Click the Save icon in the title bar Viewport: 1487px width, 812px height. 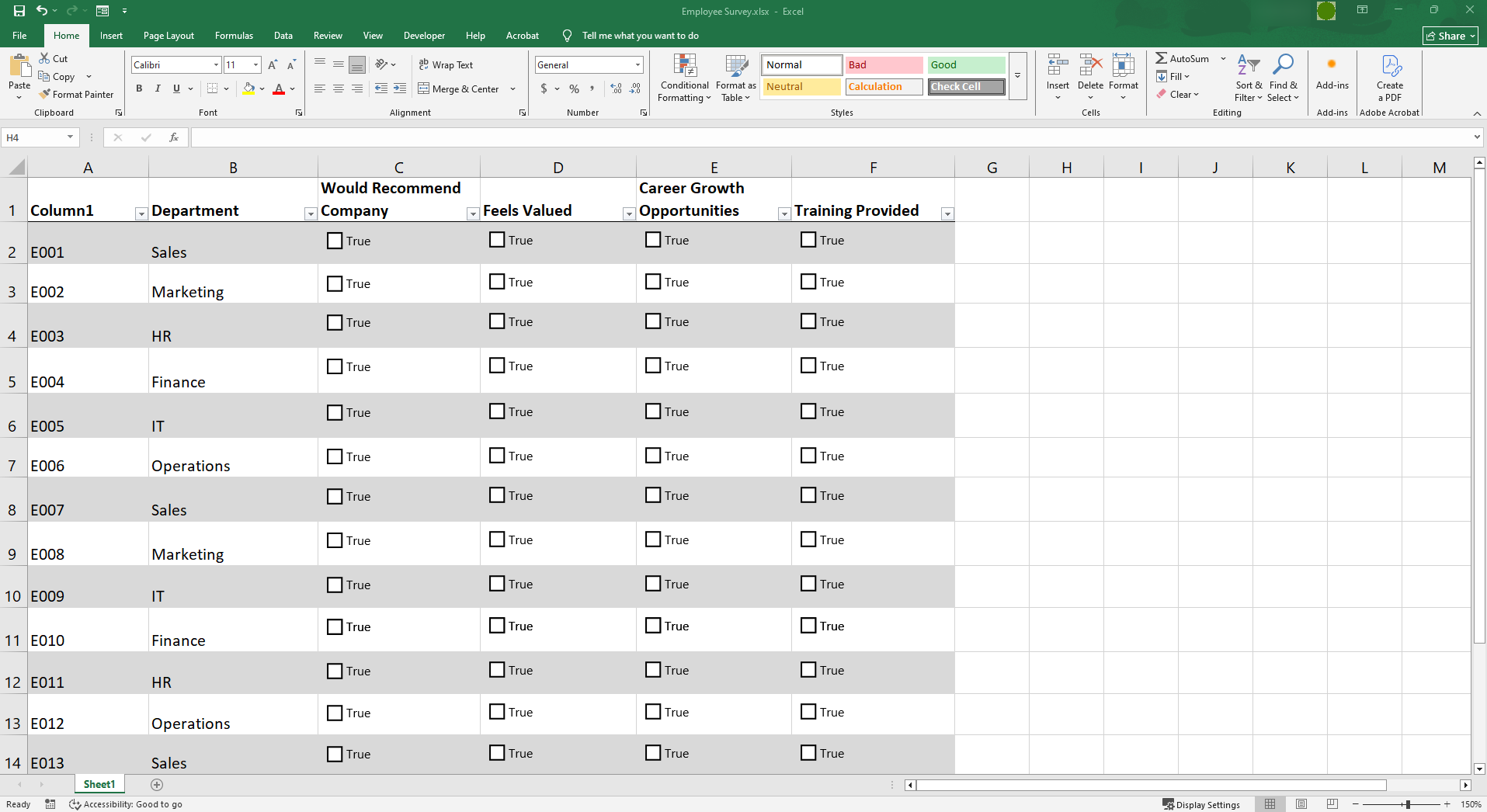(19, 11)
